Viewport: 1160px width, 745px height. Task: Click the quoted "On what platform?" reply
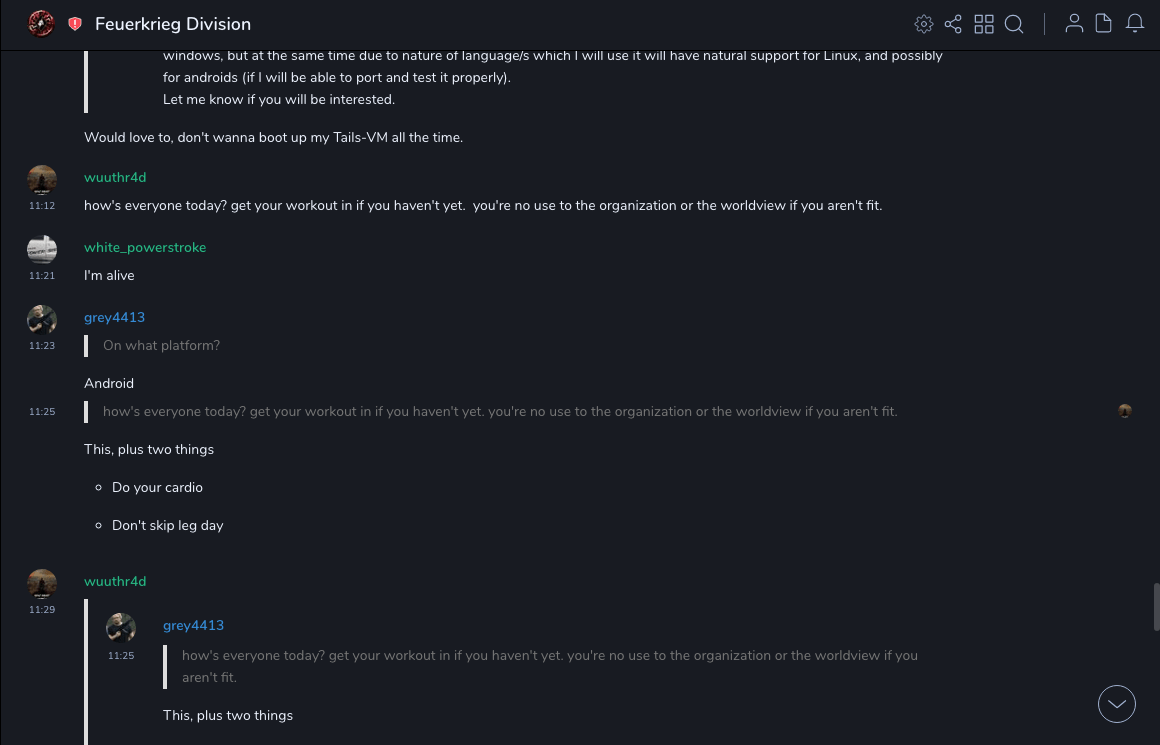pyautogui.click(x=161, y=345)
